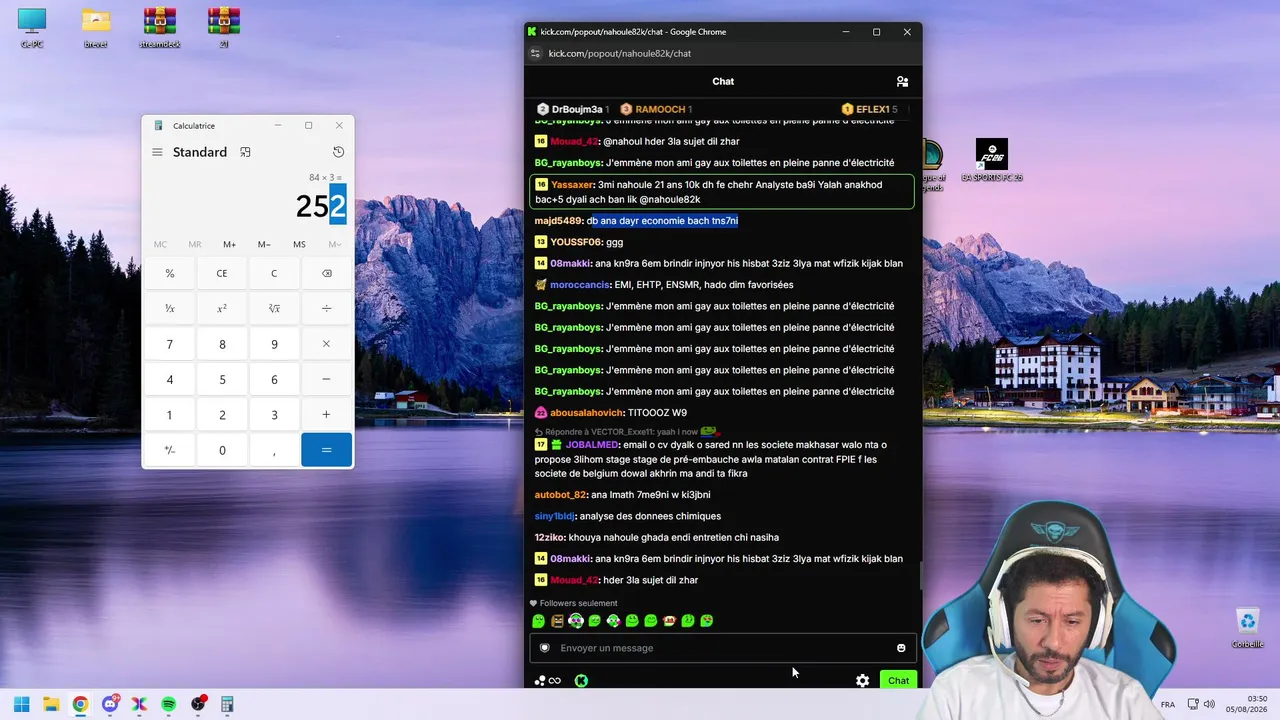
Task: Open the Corbeille recycle bin desktop icon
Action: click(x=1248, y=628)
